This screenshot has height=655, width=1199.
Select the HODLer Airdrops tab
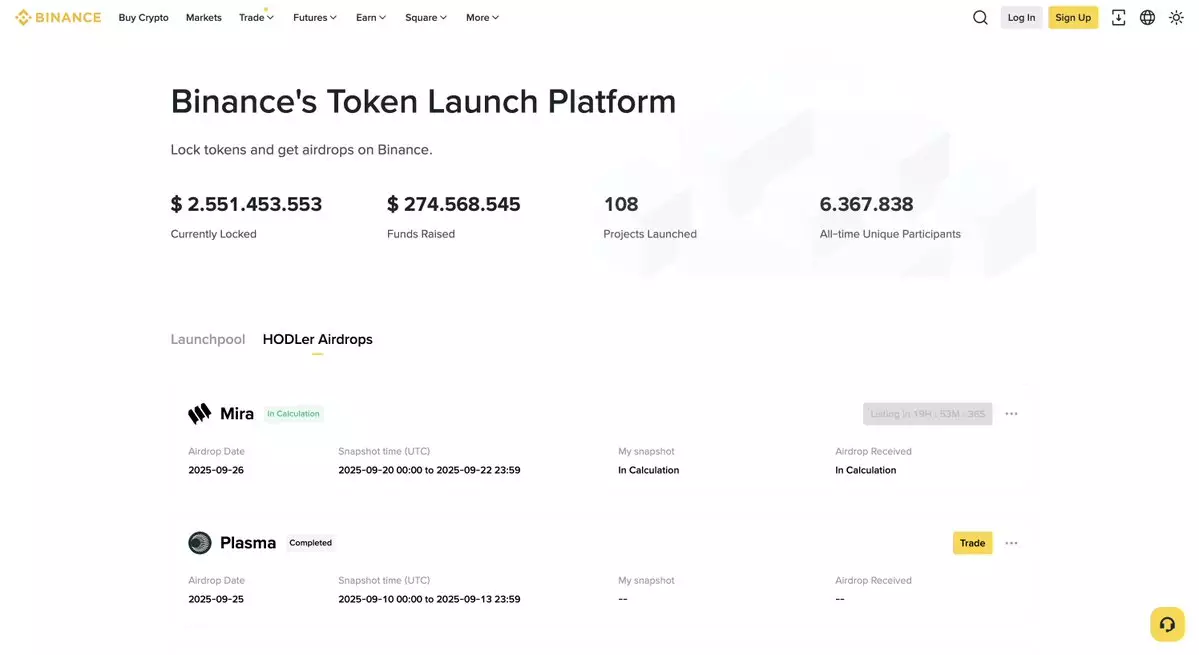click(x=317, y=339)
